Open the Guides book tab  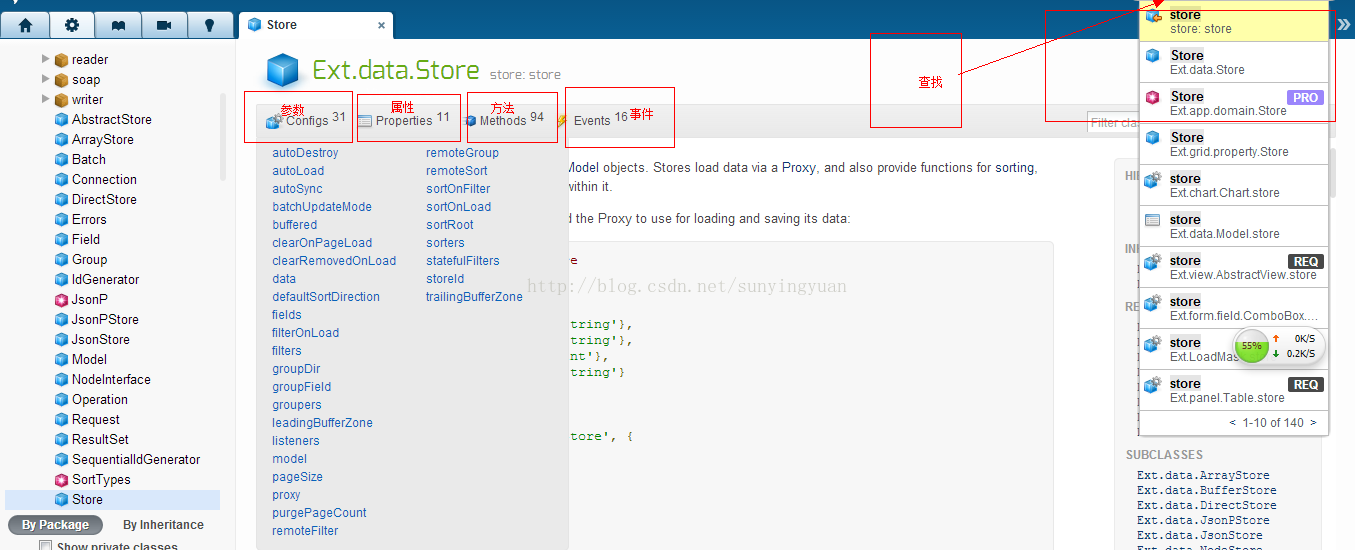click(119, 26)
